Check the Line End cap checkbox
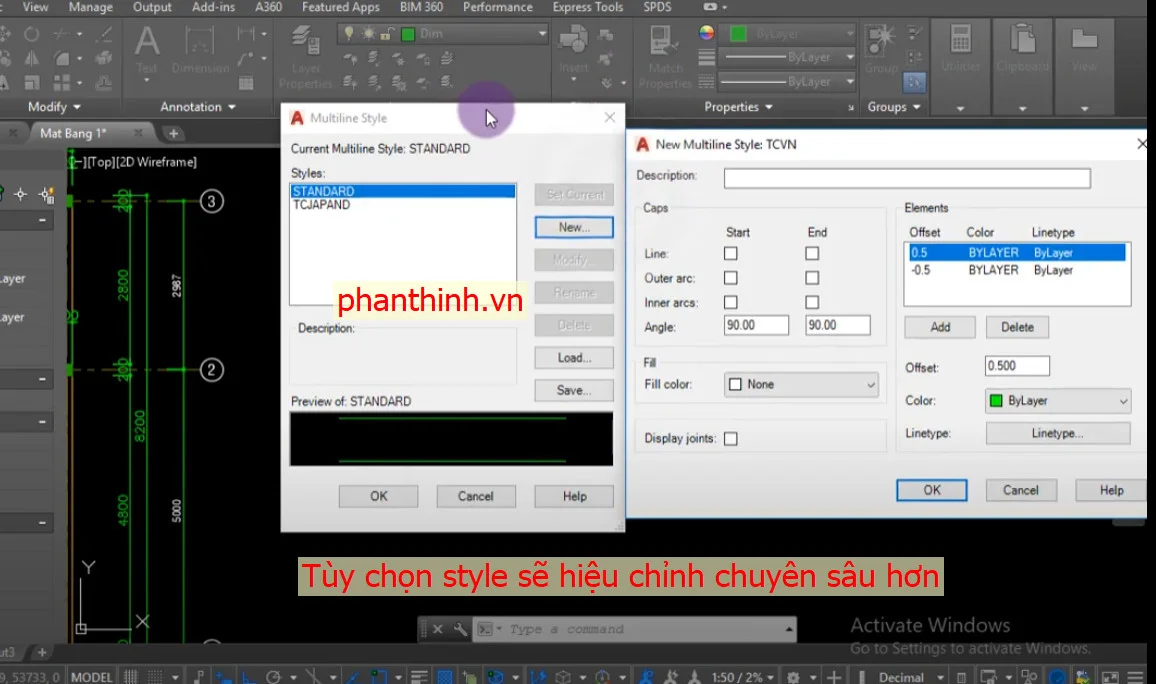 812,254
